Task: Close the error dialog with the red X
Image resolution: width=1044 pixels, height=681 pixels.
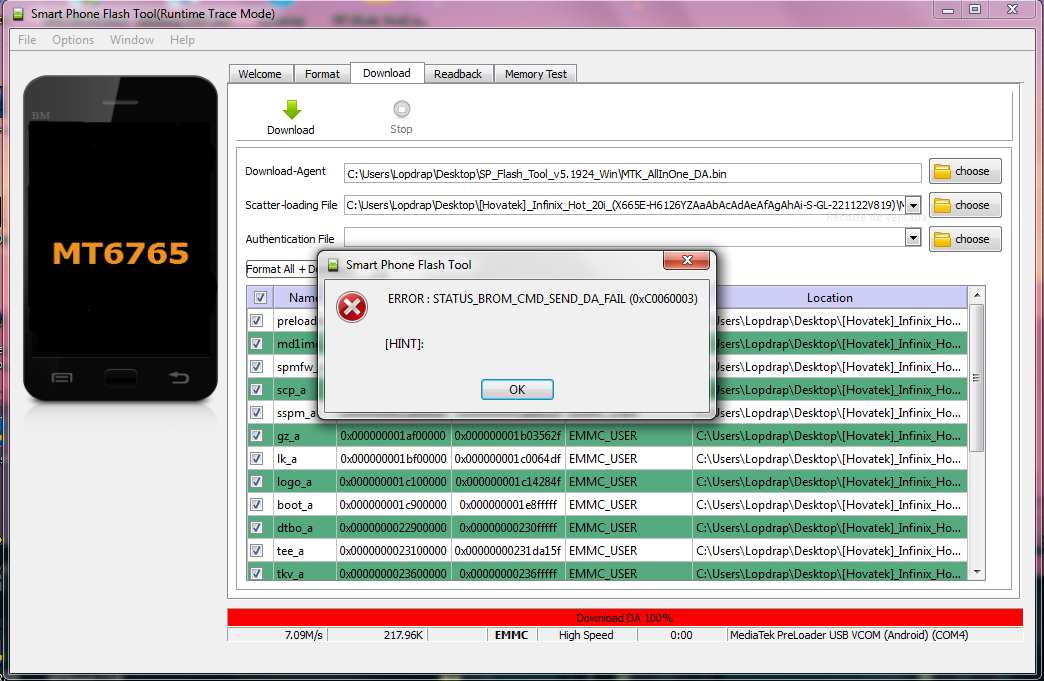Action: coord(687,260)
